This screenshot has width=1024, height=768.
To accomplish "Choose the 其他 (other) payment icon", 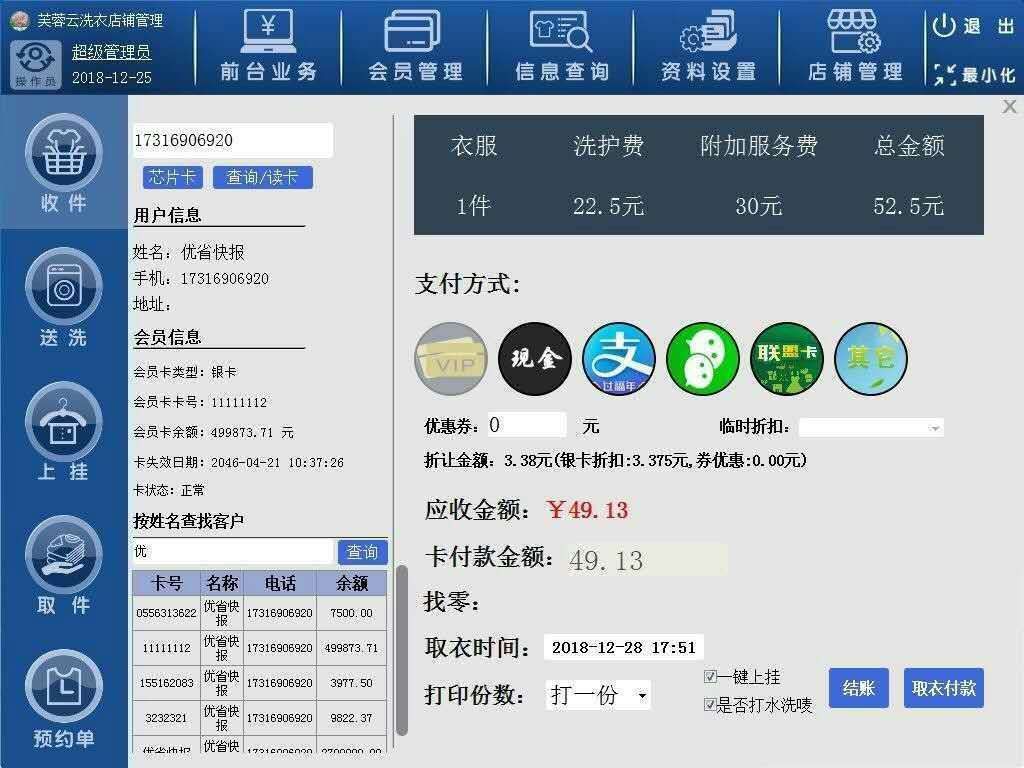I will tap(871, 359).
